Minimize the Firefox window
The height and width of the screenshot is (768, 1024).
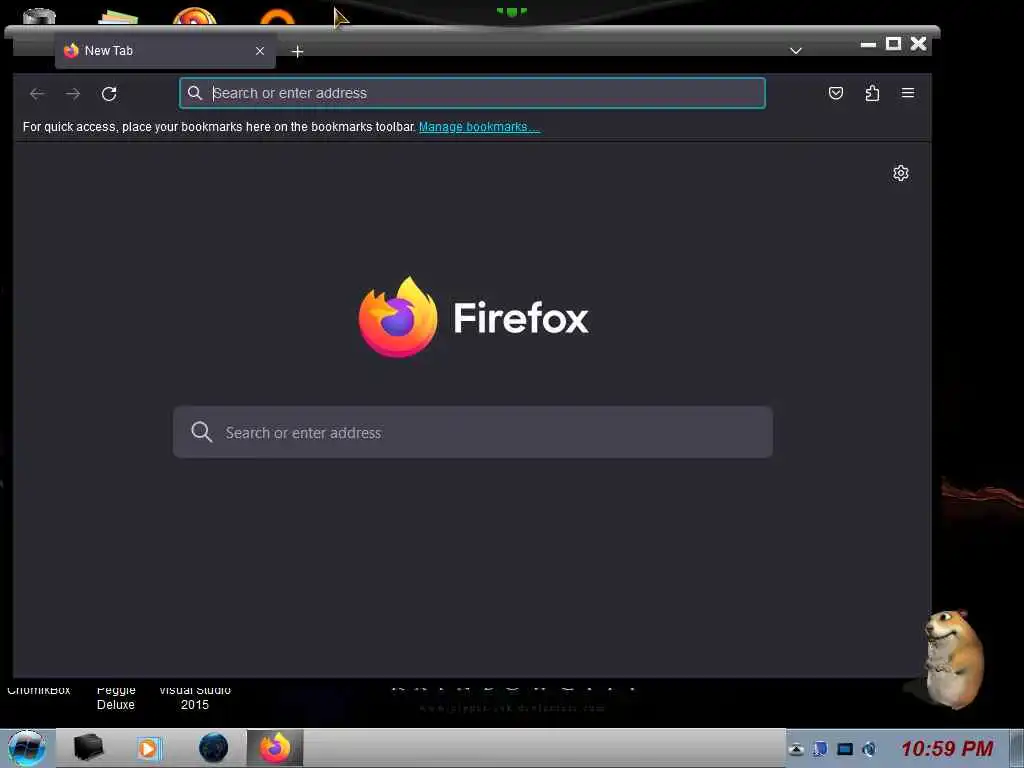pyautogui.click(x=868, y=44)
